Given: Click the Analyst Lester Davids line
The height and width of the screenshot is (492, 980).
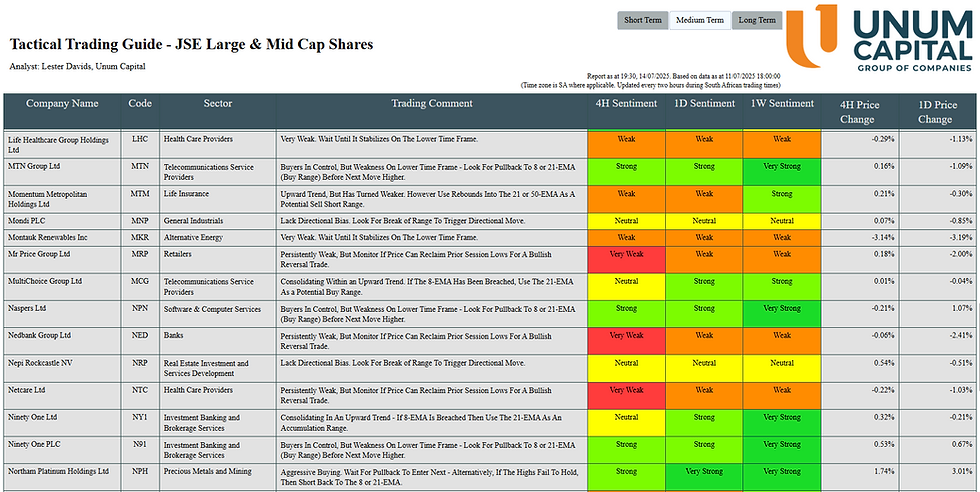Looking at the screenshot, I should (78, 66).
